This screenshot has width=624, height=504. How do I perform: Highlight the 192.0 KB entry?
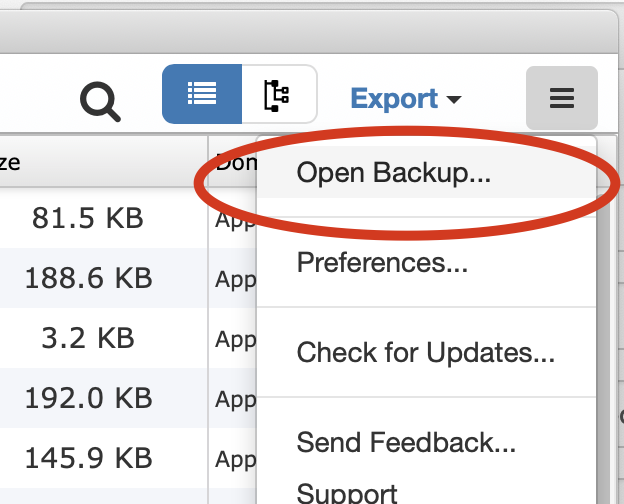(x=88, y=398)
